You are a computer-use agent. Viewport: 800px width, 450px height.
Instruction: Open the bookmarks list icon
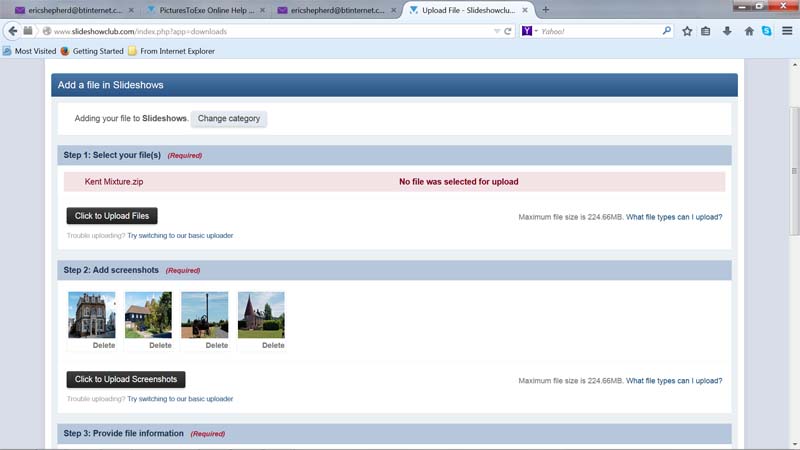coord(705,31)
